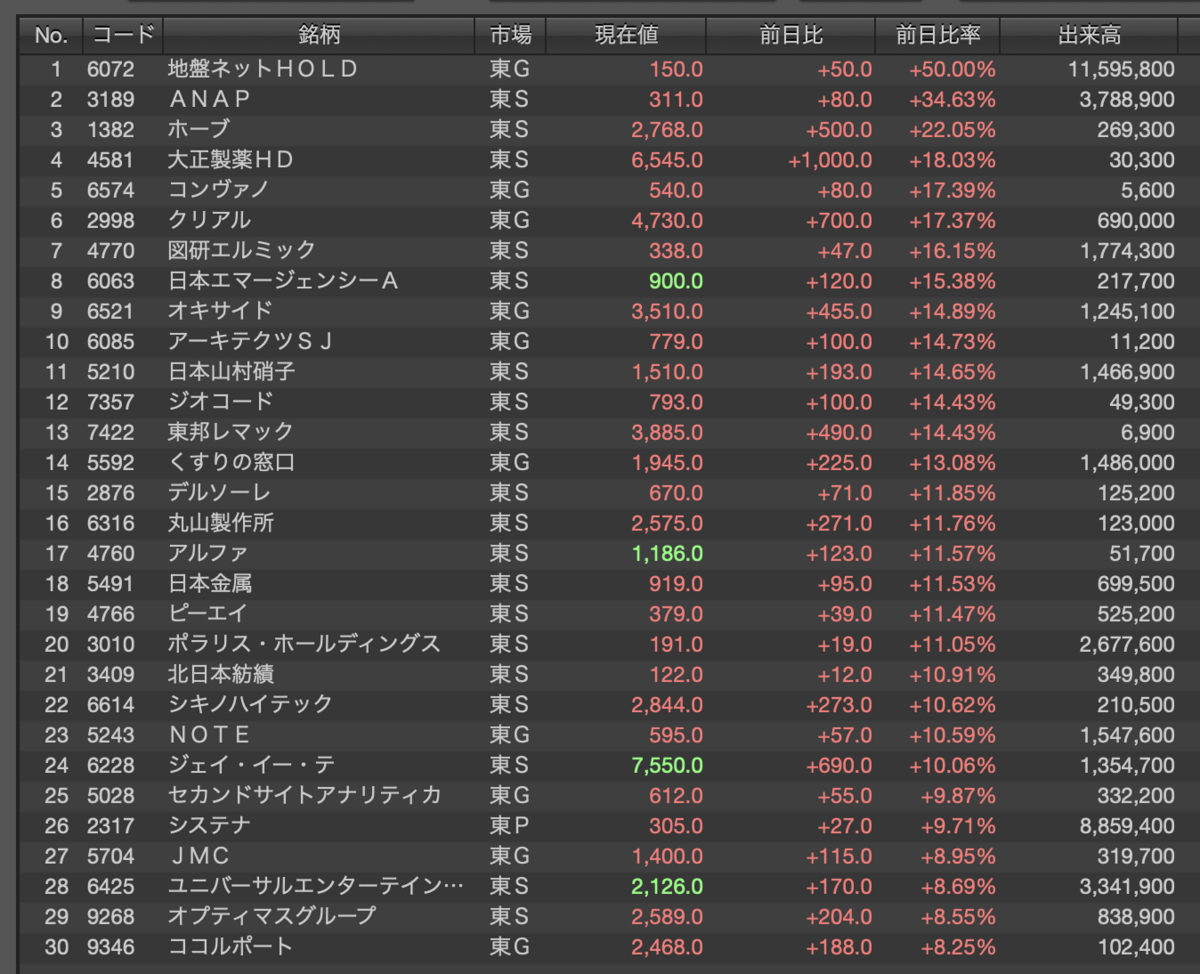
Task: Sort by the 前日比率 column header
Action: (x=938, y=36)
